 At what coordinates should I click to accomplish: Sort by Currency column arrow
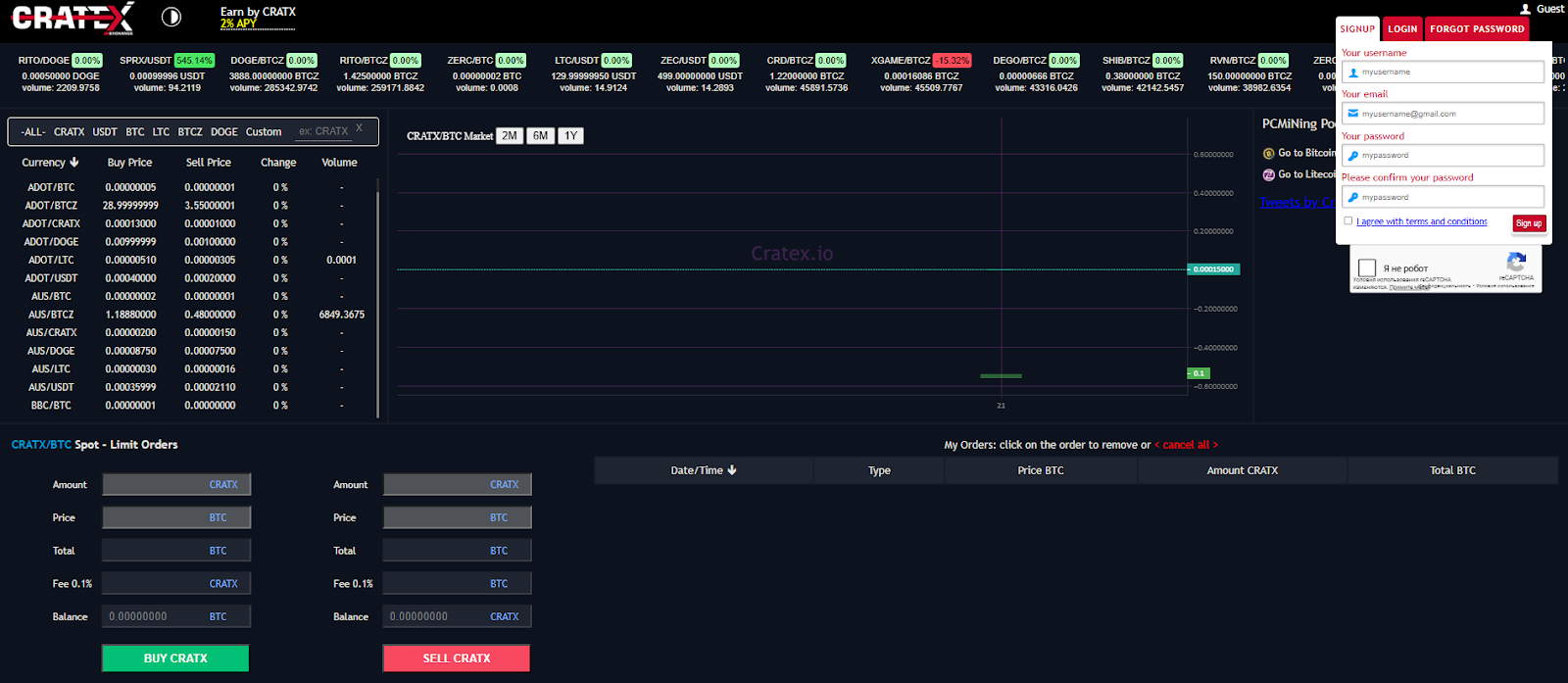tap(73, 163)
